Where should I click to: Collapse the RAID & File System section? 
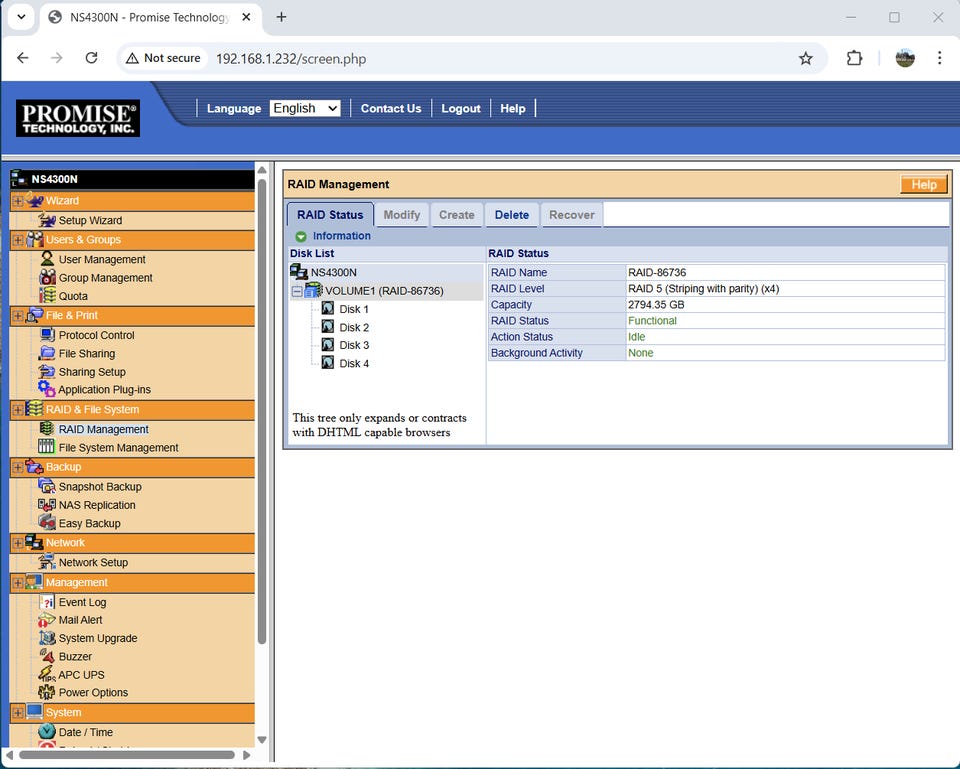click(18, 409)
